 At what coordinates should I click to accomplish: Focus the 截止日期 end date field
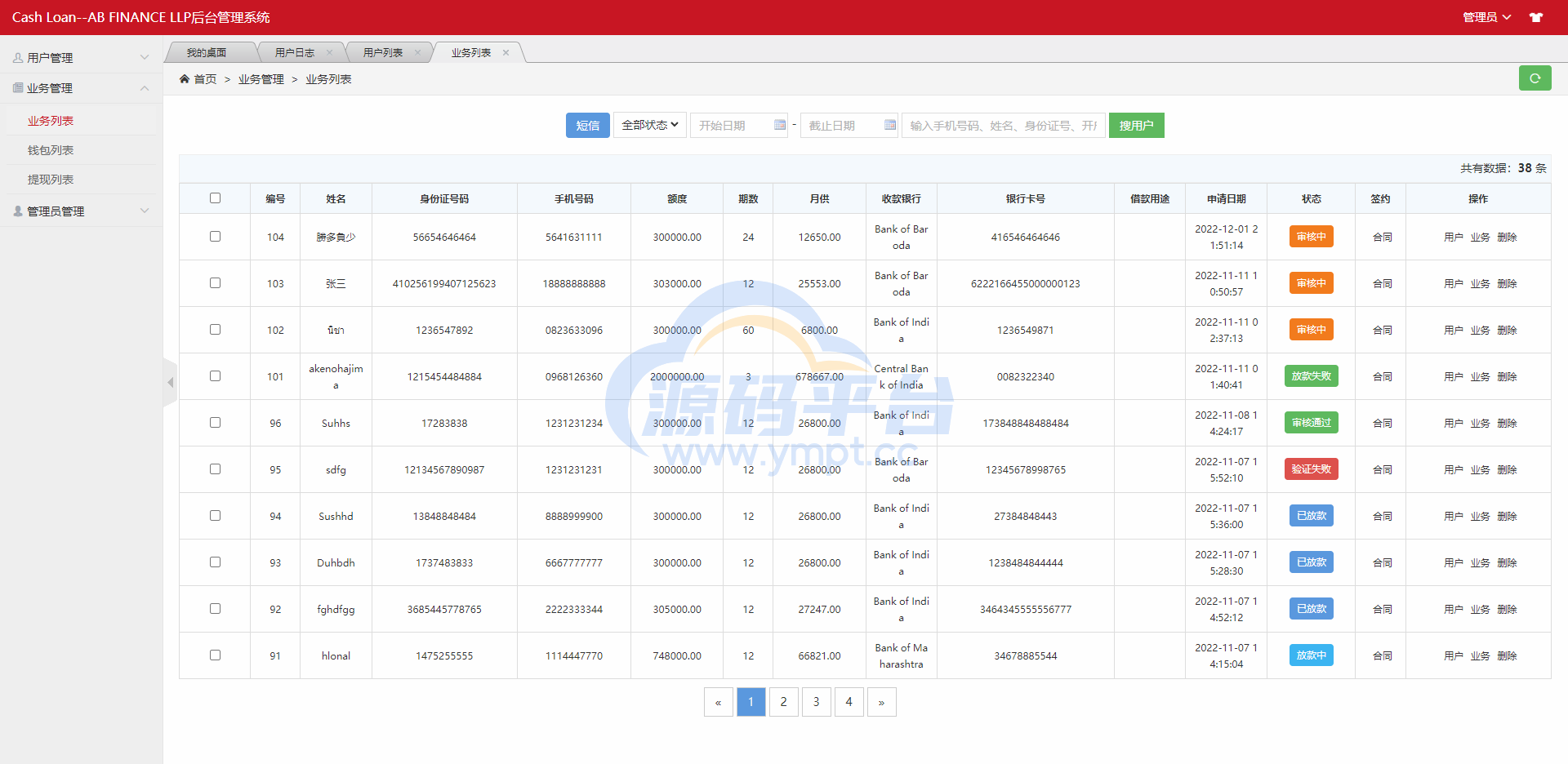point(849,125)
